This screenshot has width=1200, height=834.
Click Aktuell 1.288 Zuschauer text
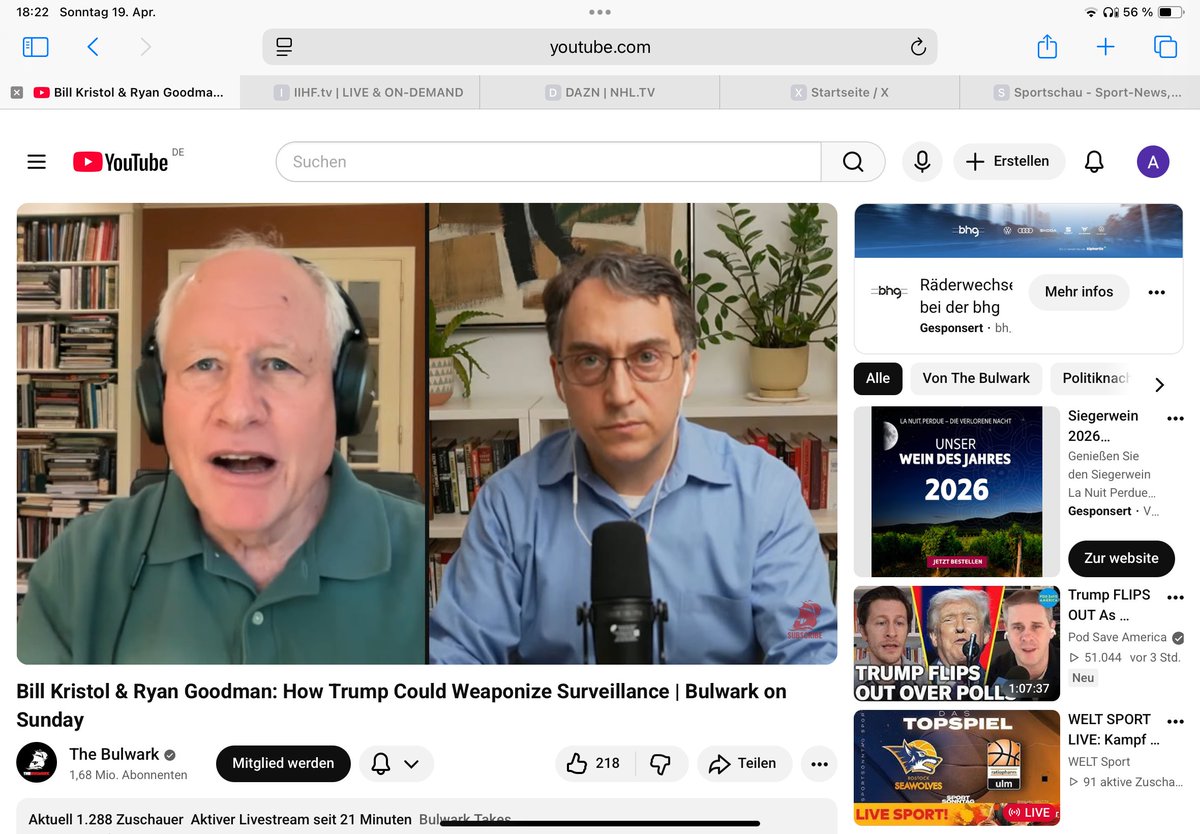click(106, 819)
